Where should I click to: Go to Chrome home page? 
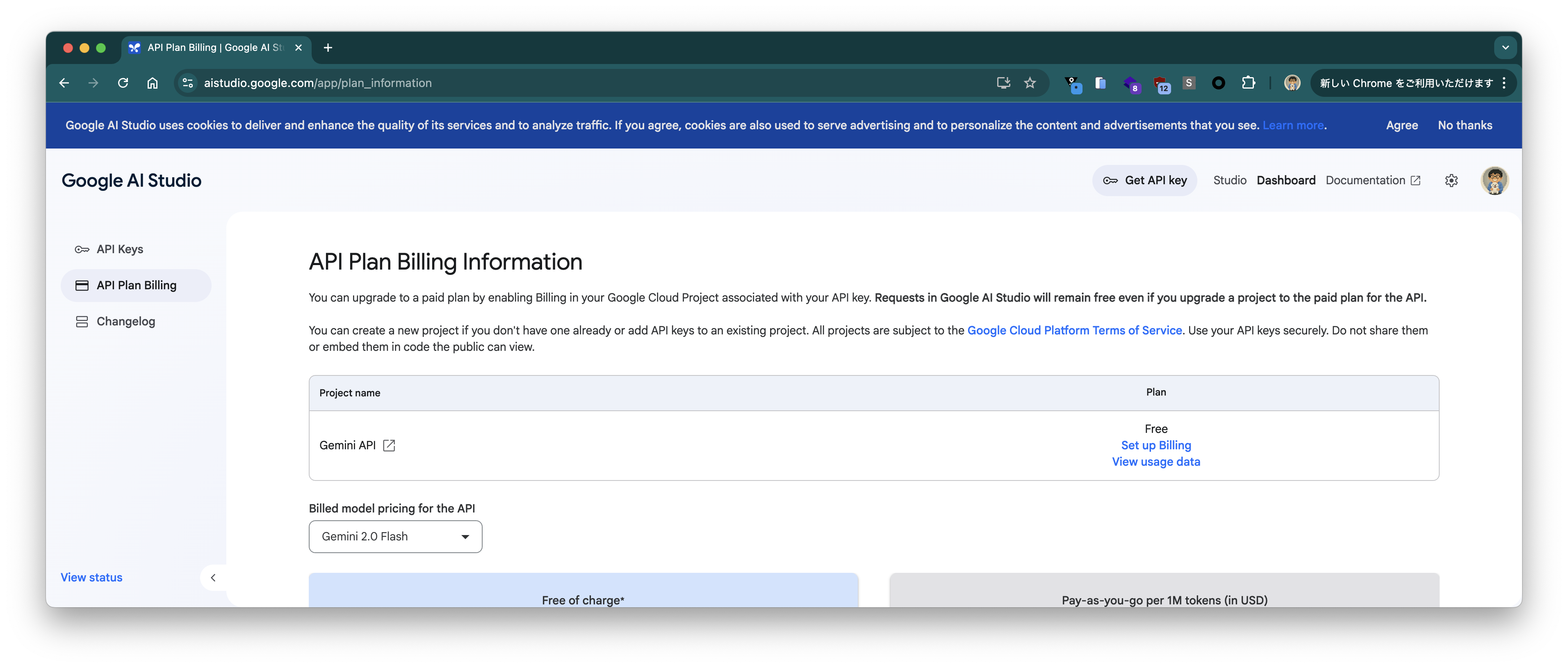click(152, 83)
